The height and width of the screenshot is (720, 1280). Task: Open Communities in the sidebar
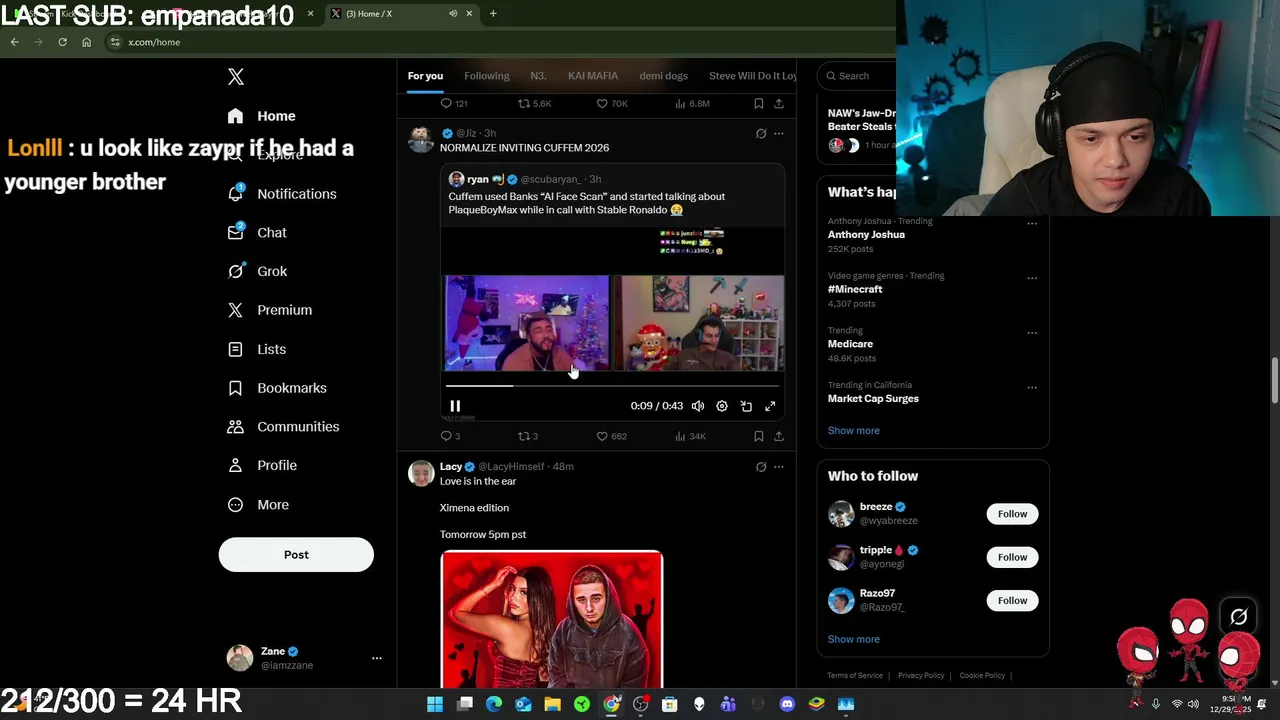coord(283,427)
